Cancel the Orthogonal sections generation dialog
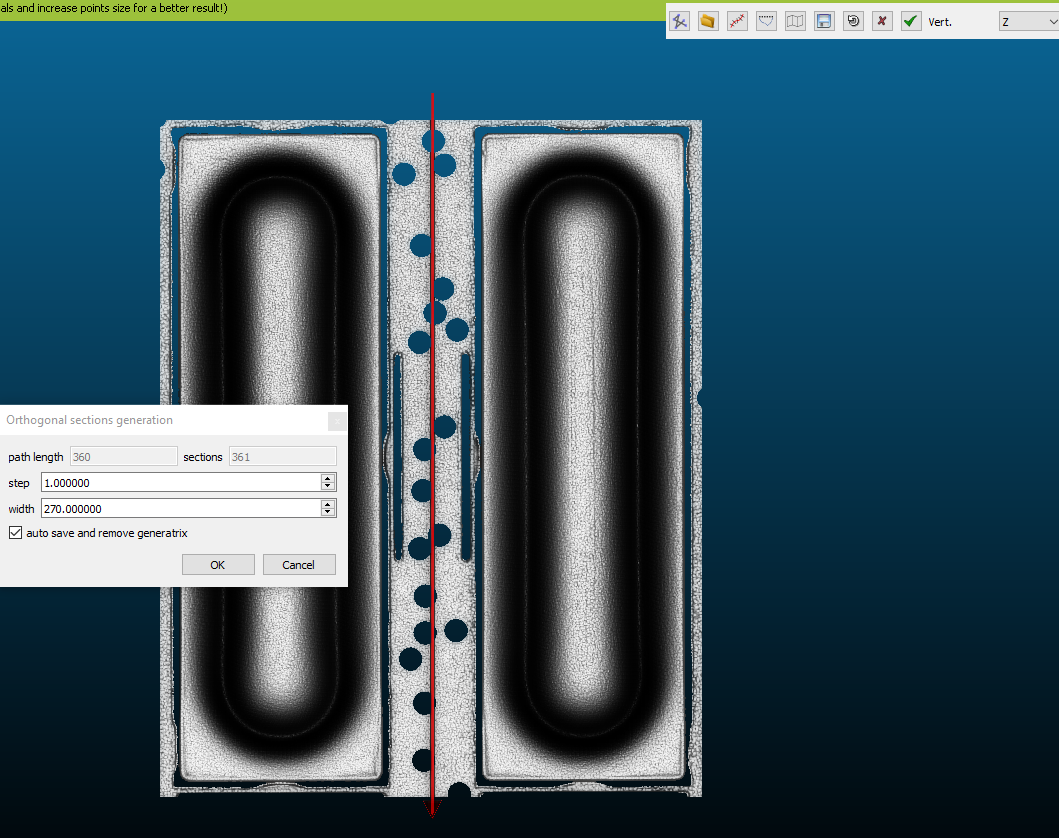Viewport: 1059px width, 838px height. [x=299, y=564]
